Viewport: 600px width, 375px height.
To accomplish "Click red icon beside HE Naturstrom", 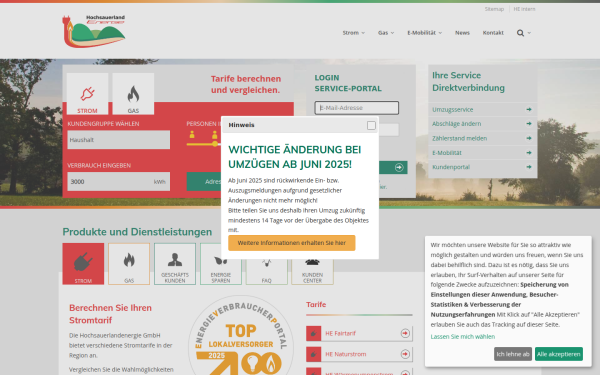I will pyautogui.click(x=313, y=354).
